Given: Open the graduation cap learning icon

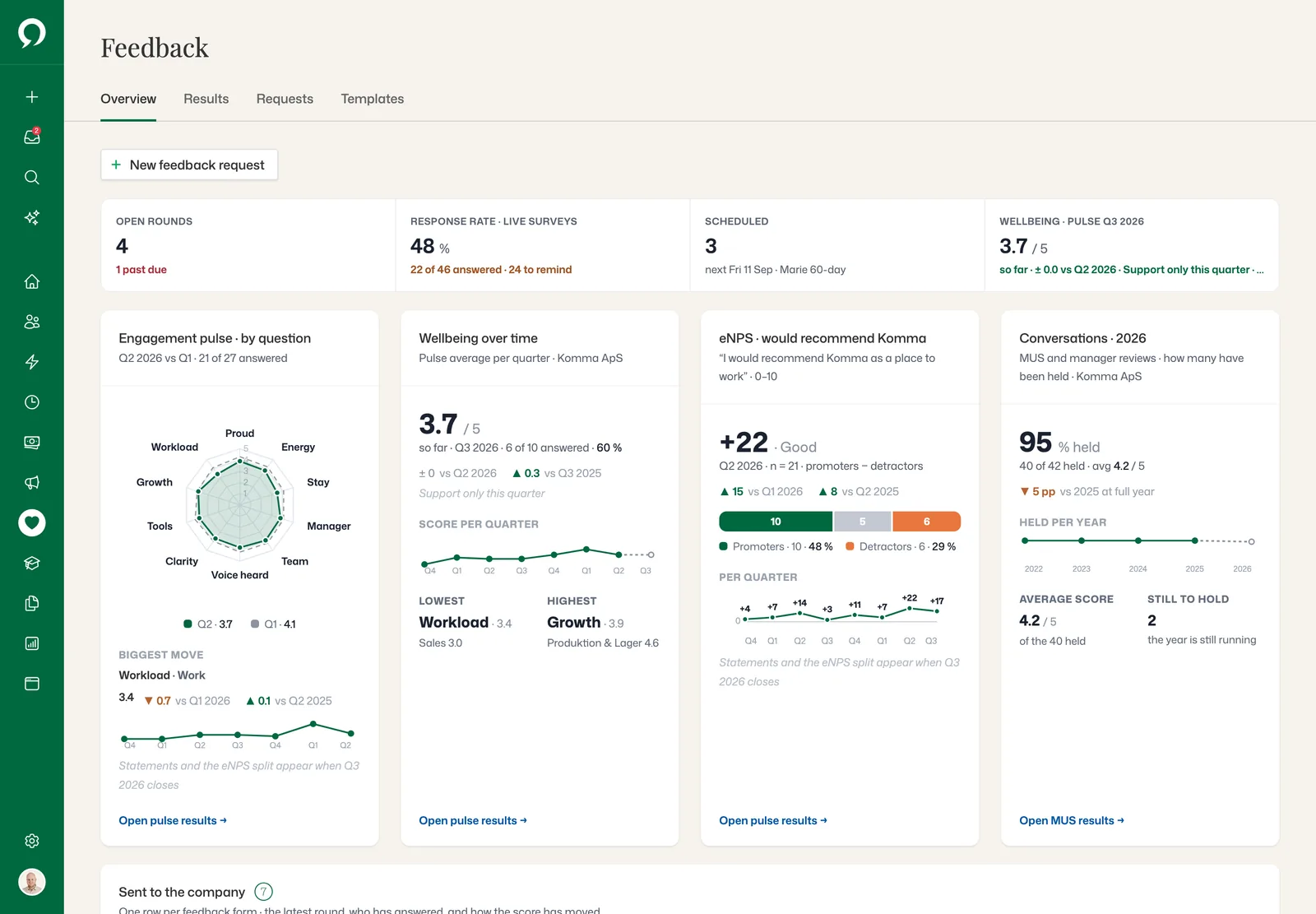Looking at the screenshot, I should pos(32,563).
